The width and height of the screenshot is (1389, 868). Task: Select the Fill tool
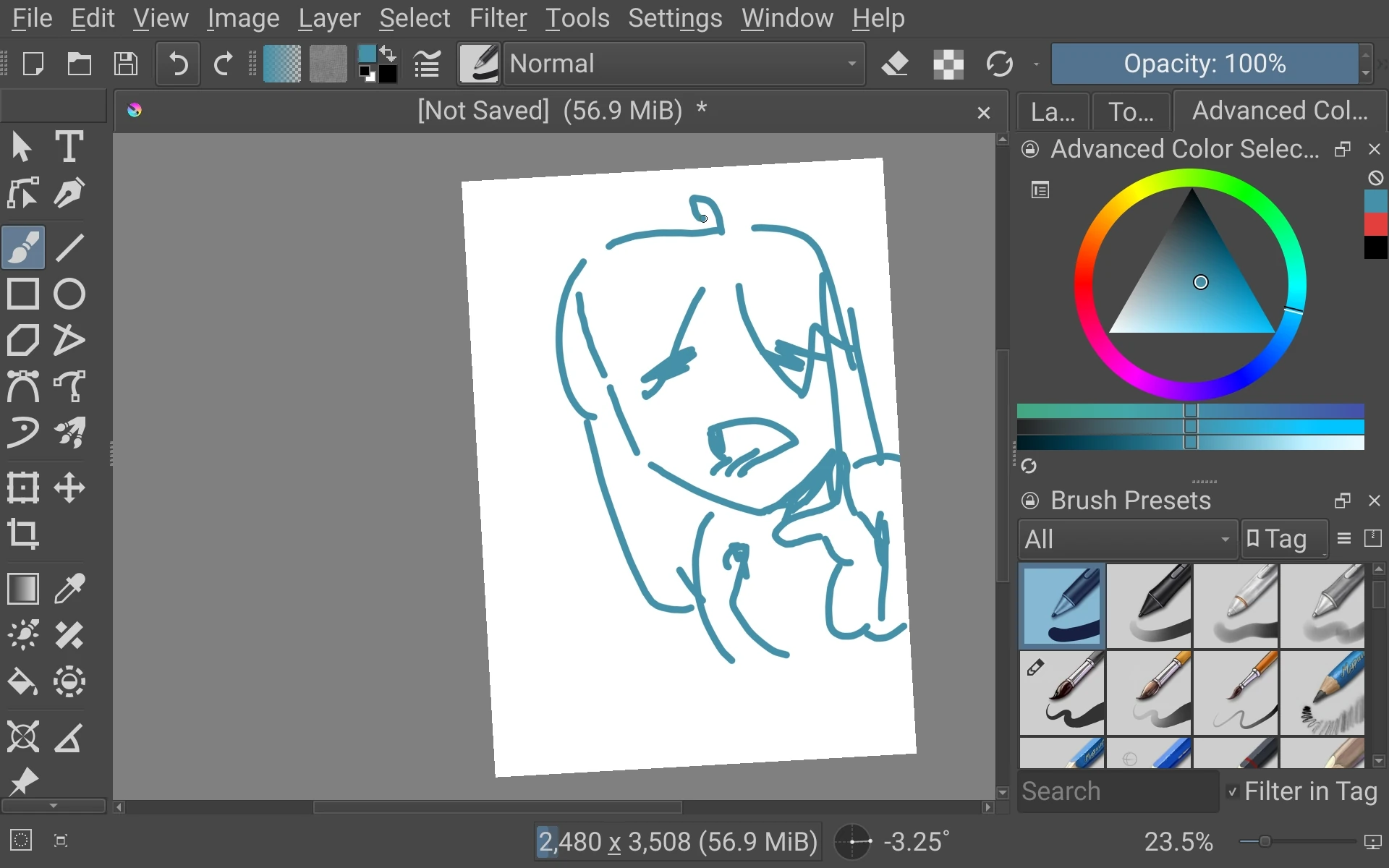tap(22, 682)
